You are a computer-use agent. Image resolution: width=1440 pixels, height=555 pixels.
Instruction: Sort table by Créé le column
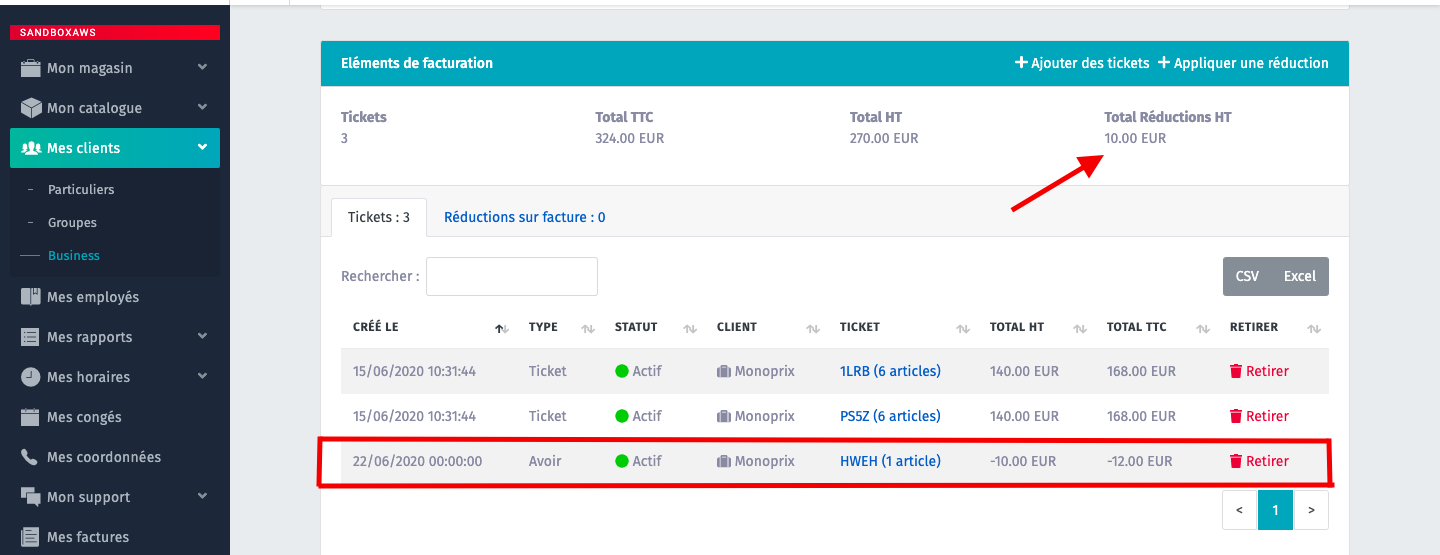(x=502, y=328)
